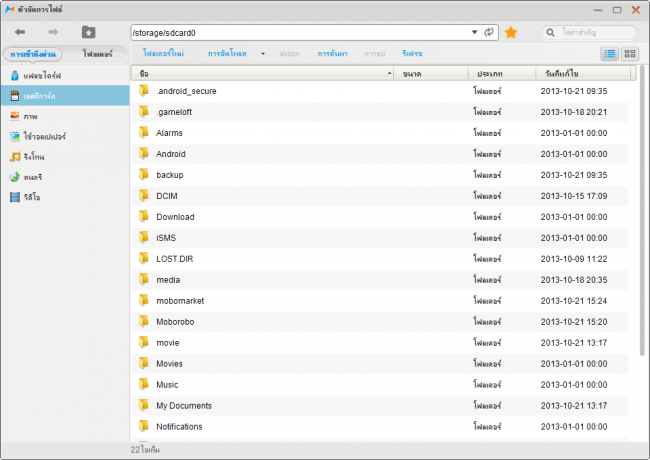Image resolution: width=650 pixels, height=460 pixels.
Task: Click the .android_secure folder icon
Action: (143, 90)
